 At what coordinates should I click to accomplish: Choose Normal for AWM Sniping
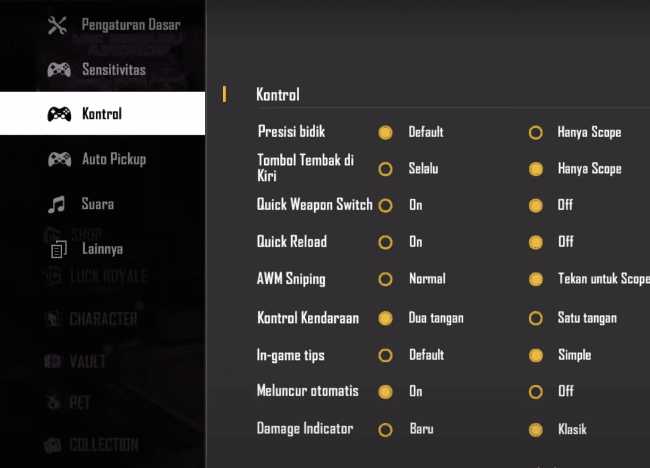click(x=385, y=279)
